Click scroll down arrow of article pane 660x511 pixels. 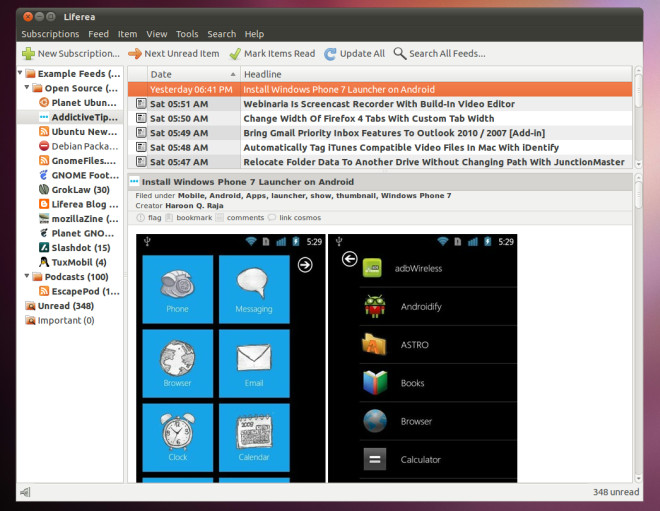pos(639,478)
